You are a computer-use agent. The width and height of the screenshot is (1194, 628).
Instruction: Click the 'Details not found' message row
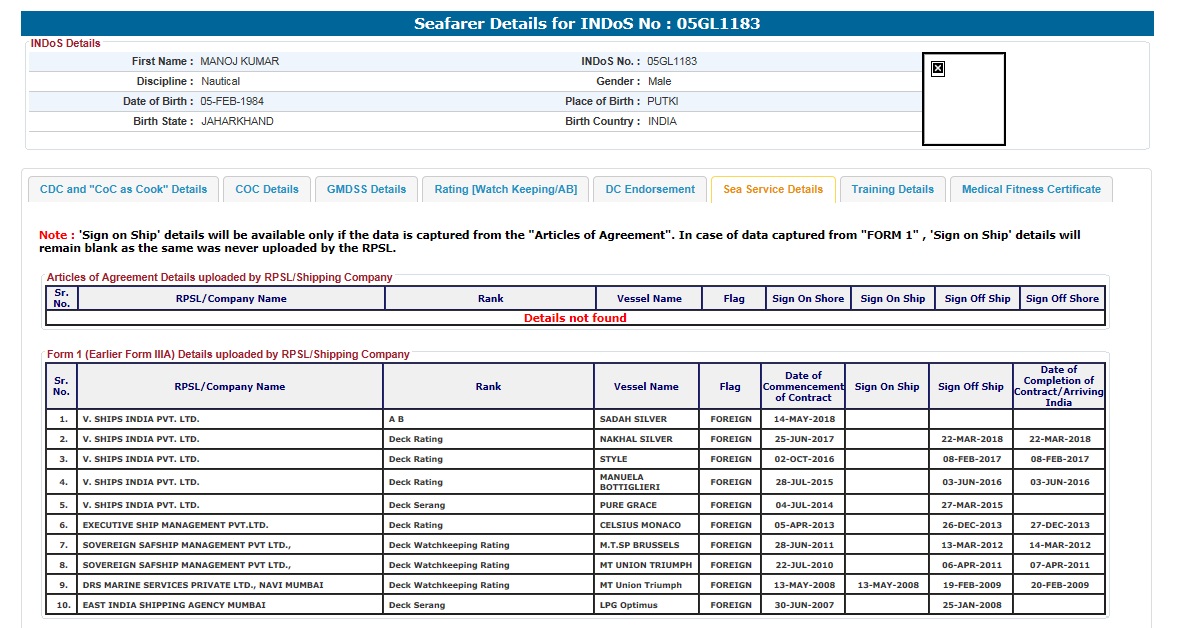[x=576, y=318]
